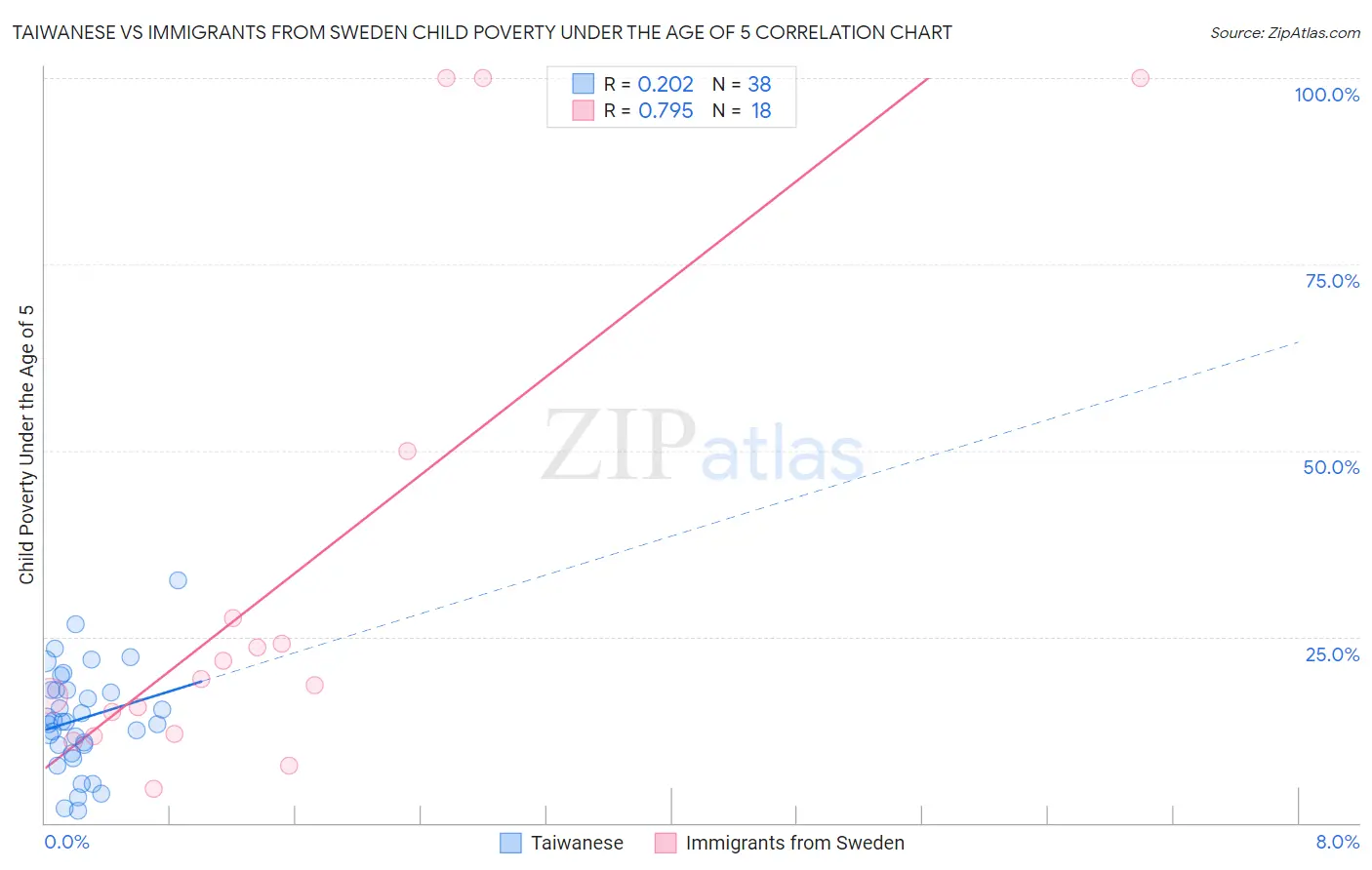Select the pink swatch beside R = 0.795
Screen dimensions: 1372x870
(x=583, y=110)
